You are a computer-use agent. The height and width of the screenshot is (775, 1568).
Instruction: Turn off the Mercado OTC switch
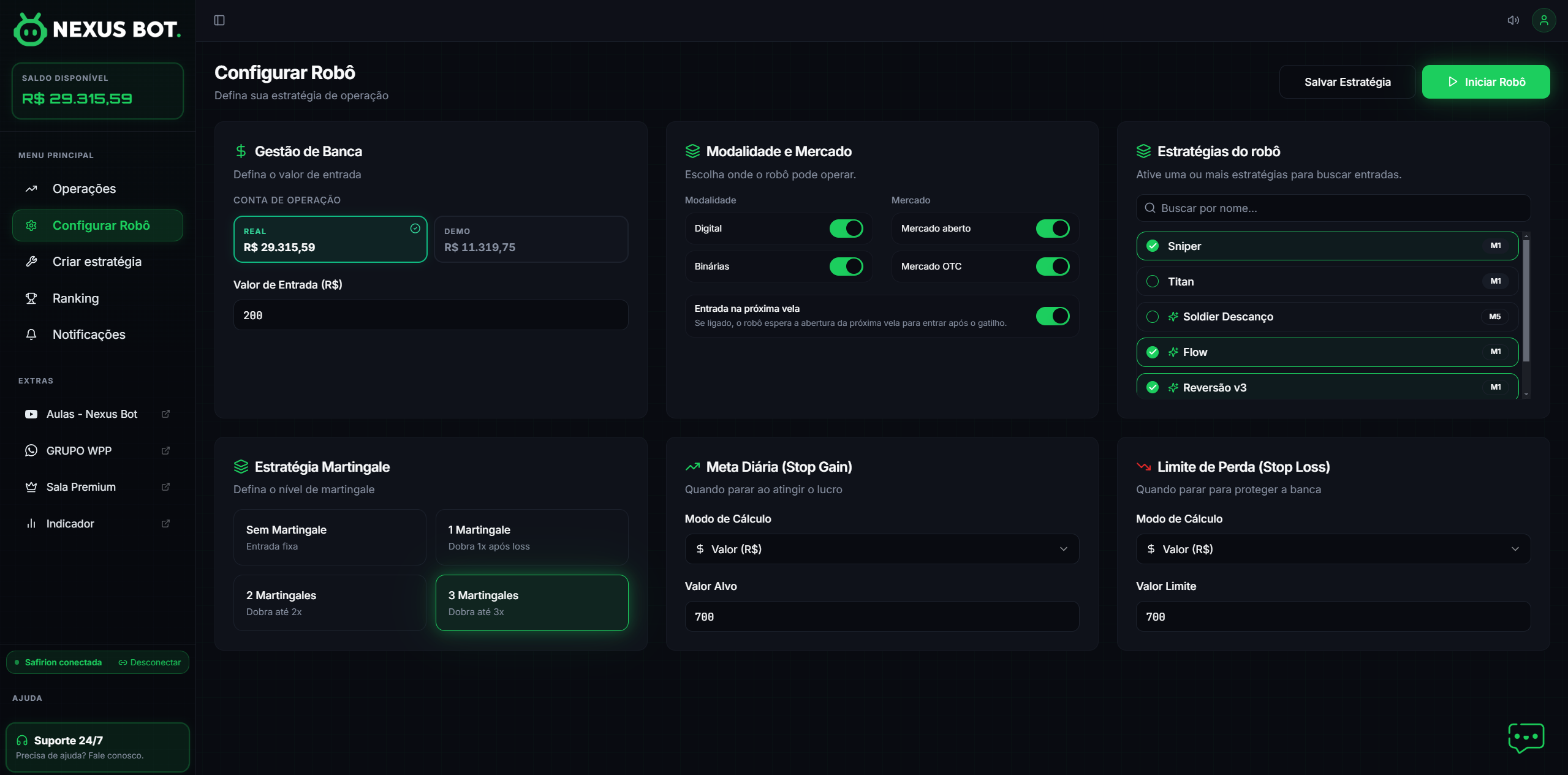click(x=1052, y=267)
